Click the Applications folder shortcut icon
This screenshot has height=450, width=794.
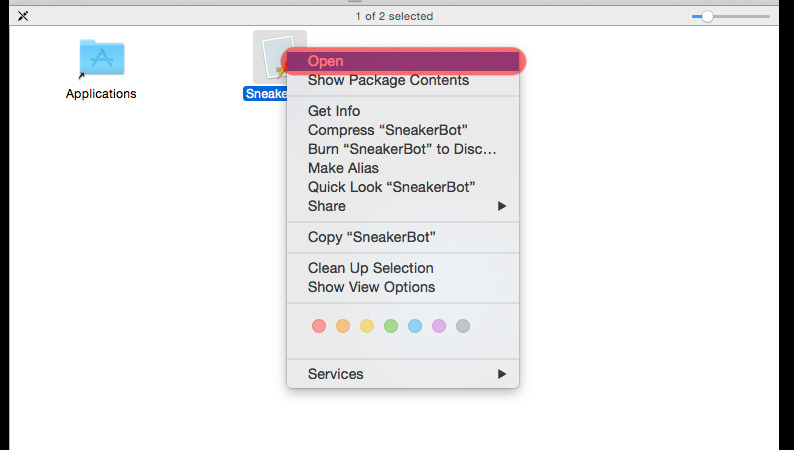click(x=101, y=60)
